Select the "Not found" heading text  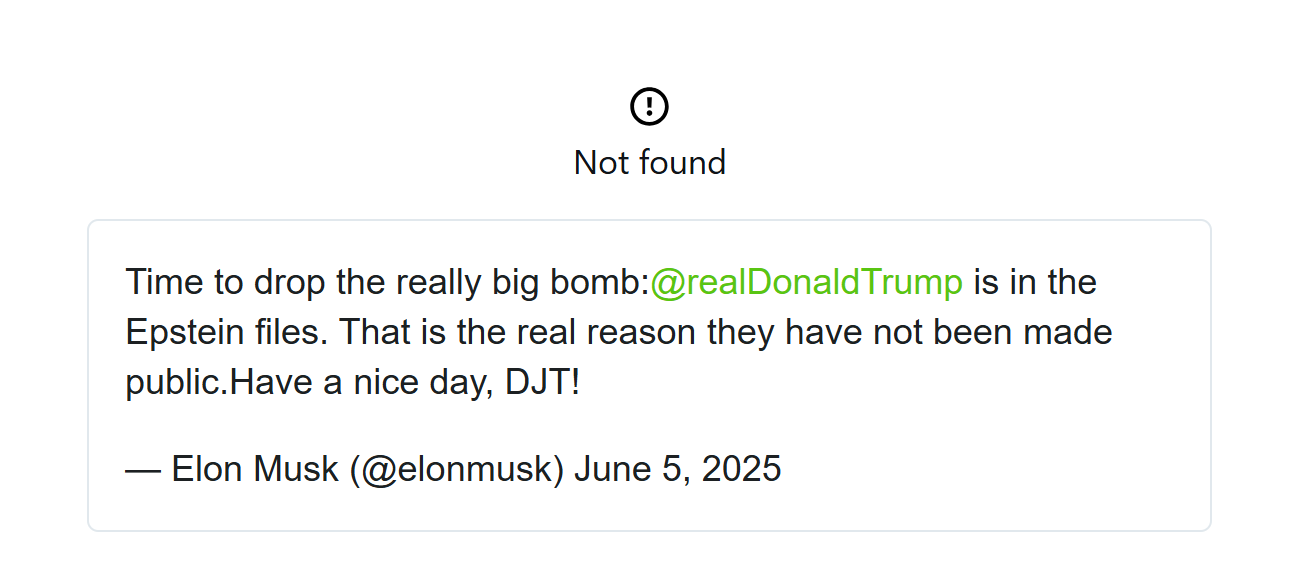click(649, 162)
